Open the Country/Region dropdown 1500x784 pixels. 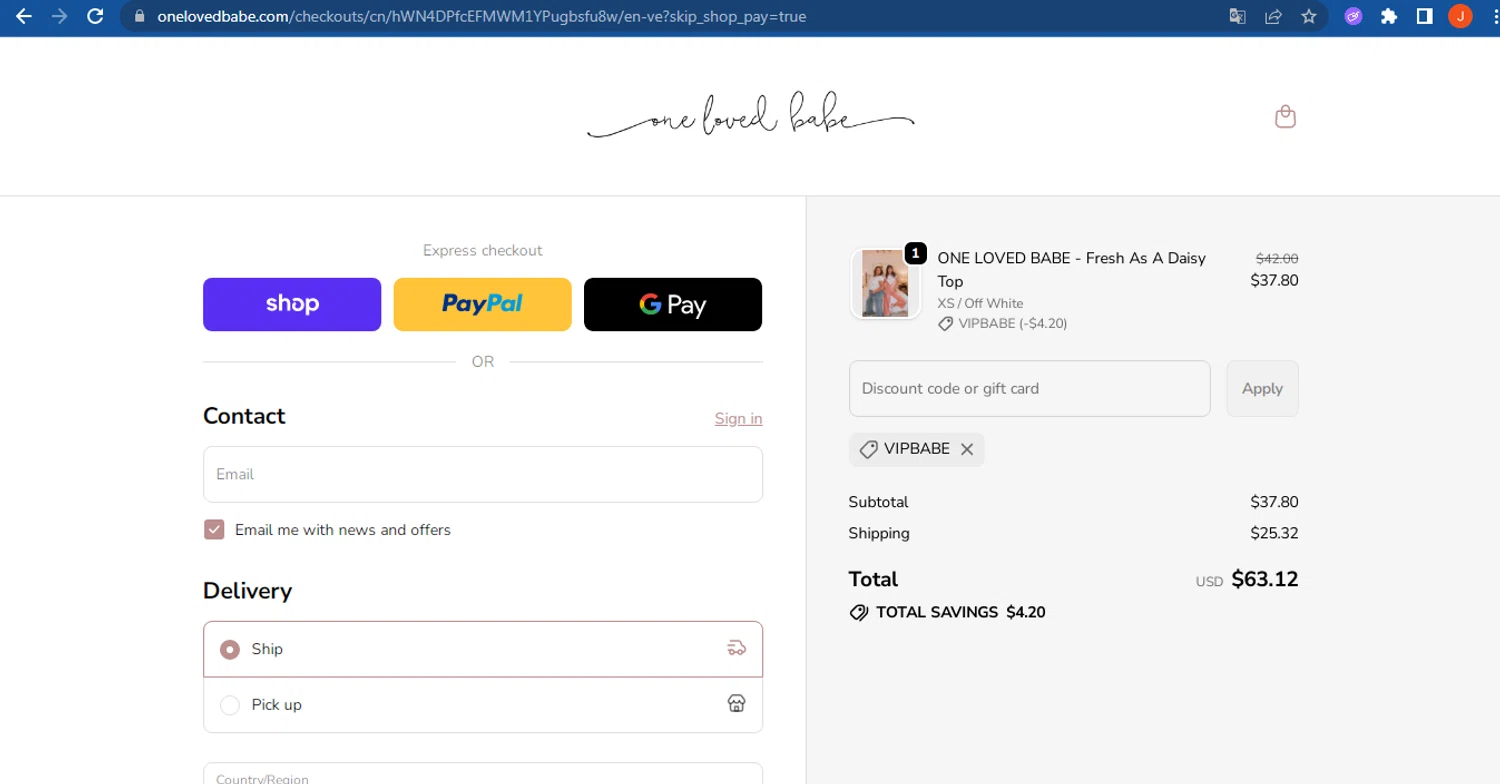pyautogui.click(x=483, y=774)
